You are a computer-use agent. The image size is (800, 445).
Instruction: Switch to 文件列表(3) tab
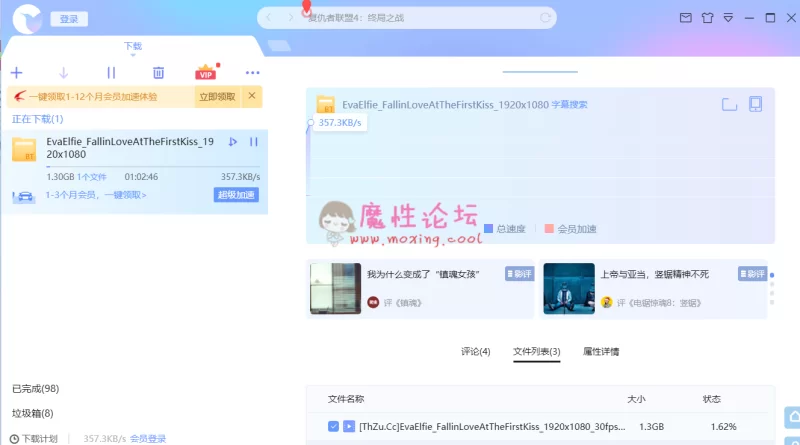[x=537, y=352]
